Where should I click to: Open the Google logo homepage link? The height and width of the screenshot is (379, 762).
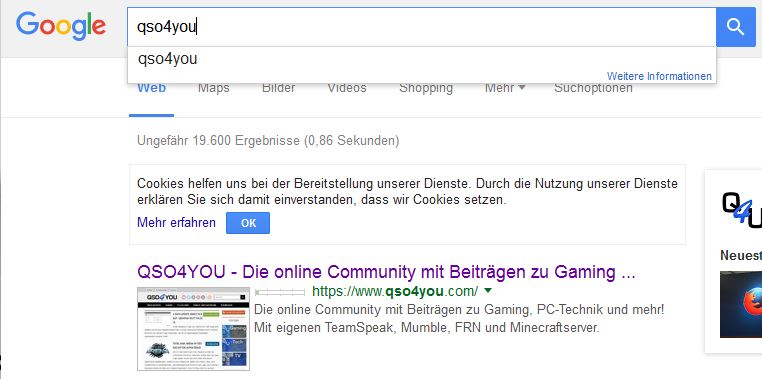[x=61, y=26]
